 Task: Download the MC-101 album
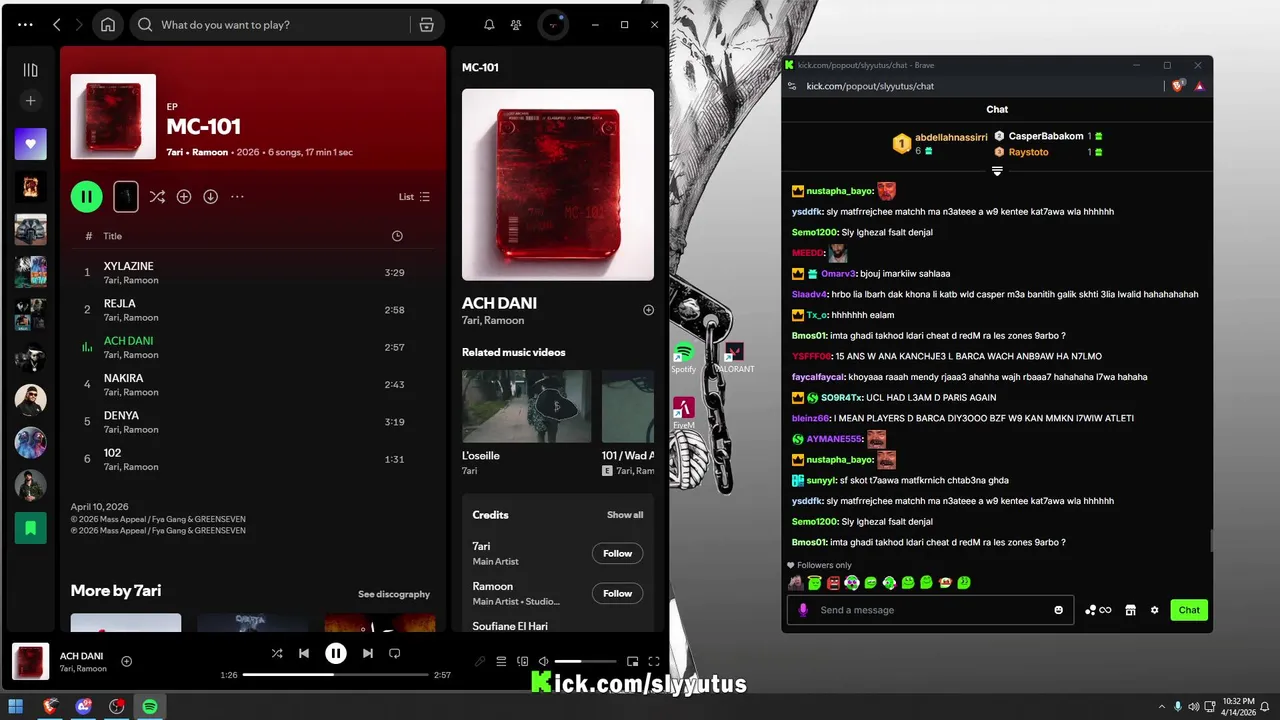click(211, 197)
